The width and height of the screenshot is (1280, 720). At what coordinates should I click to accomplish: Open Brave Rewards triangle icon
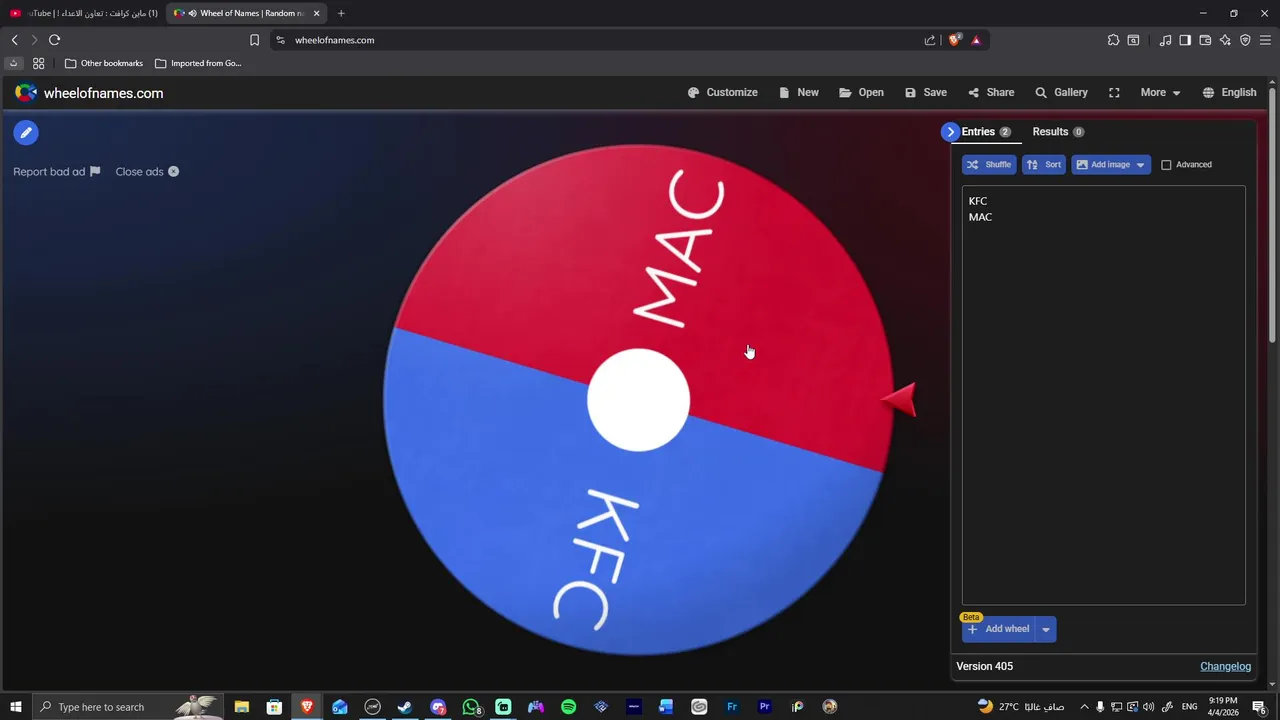coord(976,40)
